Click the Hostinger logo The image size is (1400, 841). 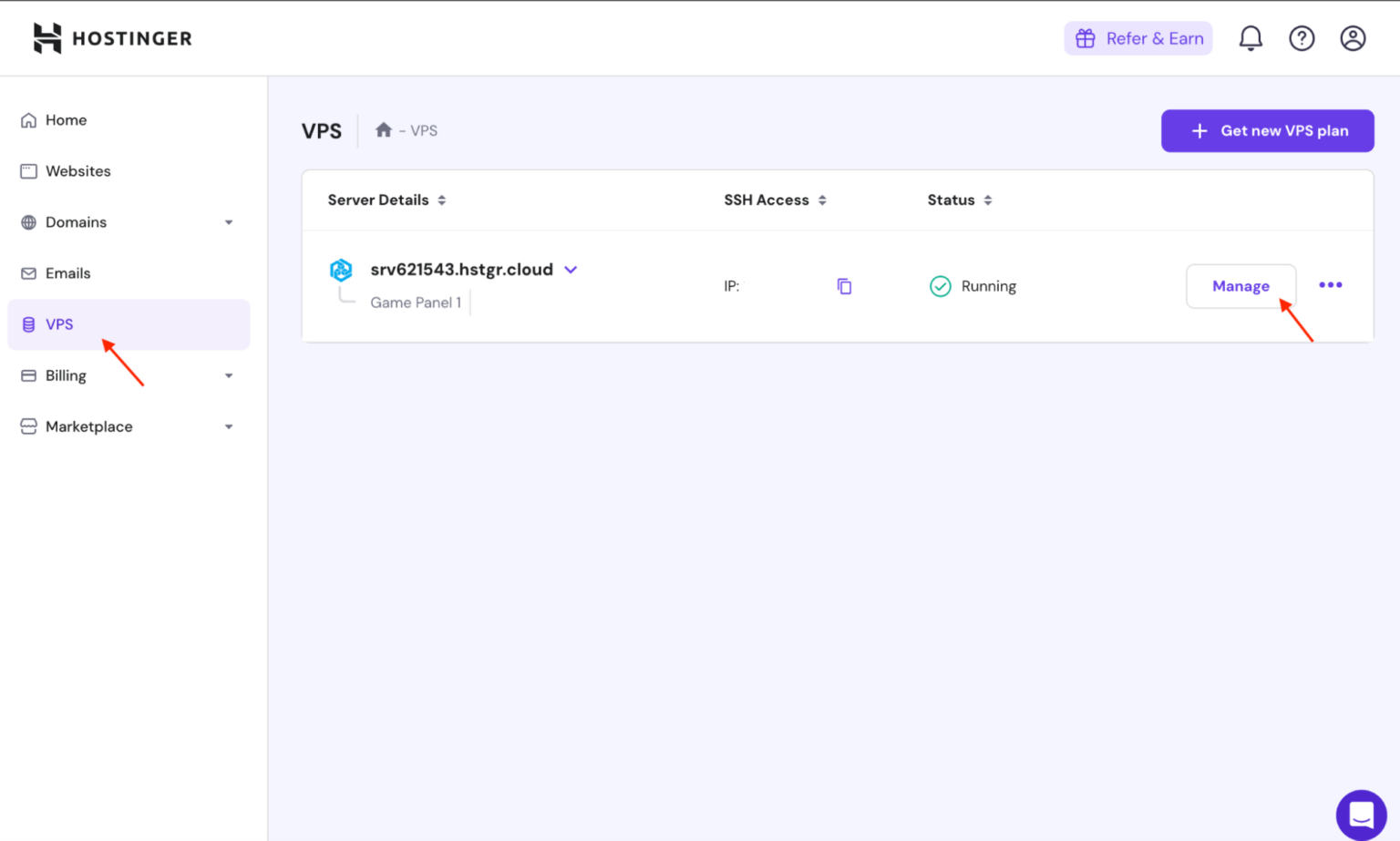(x=111, y=37)
